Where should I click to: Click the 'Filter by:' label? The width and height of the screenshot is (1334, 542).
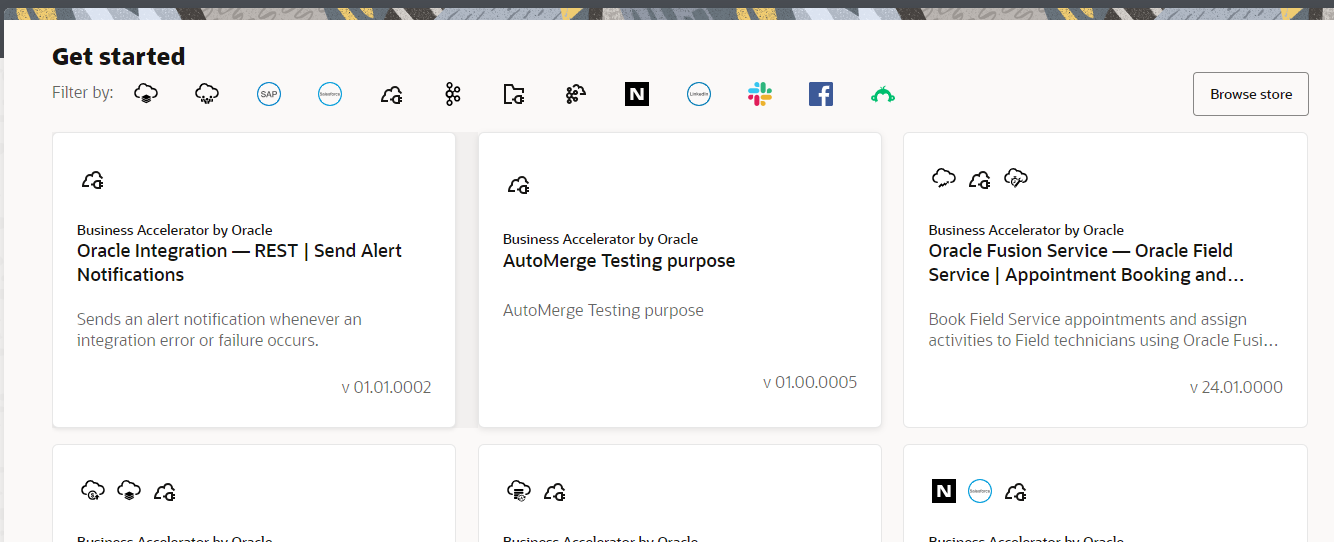pos(83,92)
